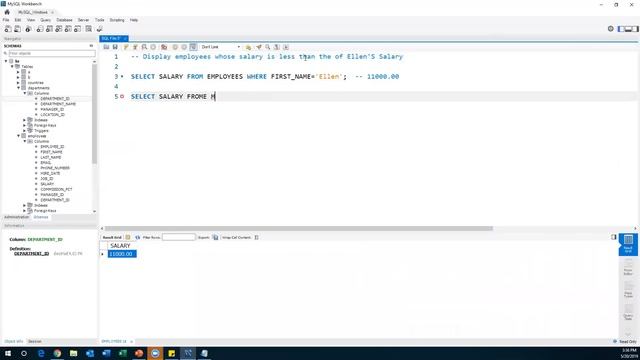The width and height of the screenshot is (640, 360).
Task: Toggle right sidebar panel visibility
Action: tap(635, 29)
